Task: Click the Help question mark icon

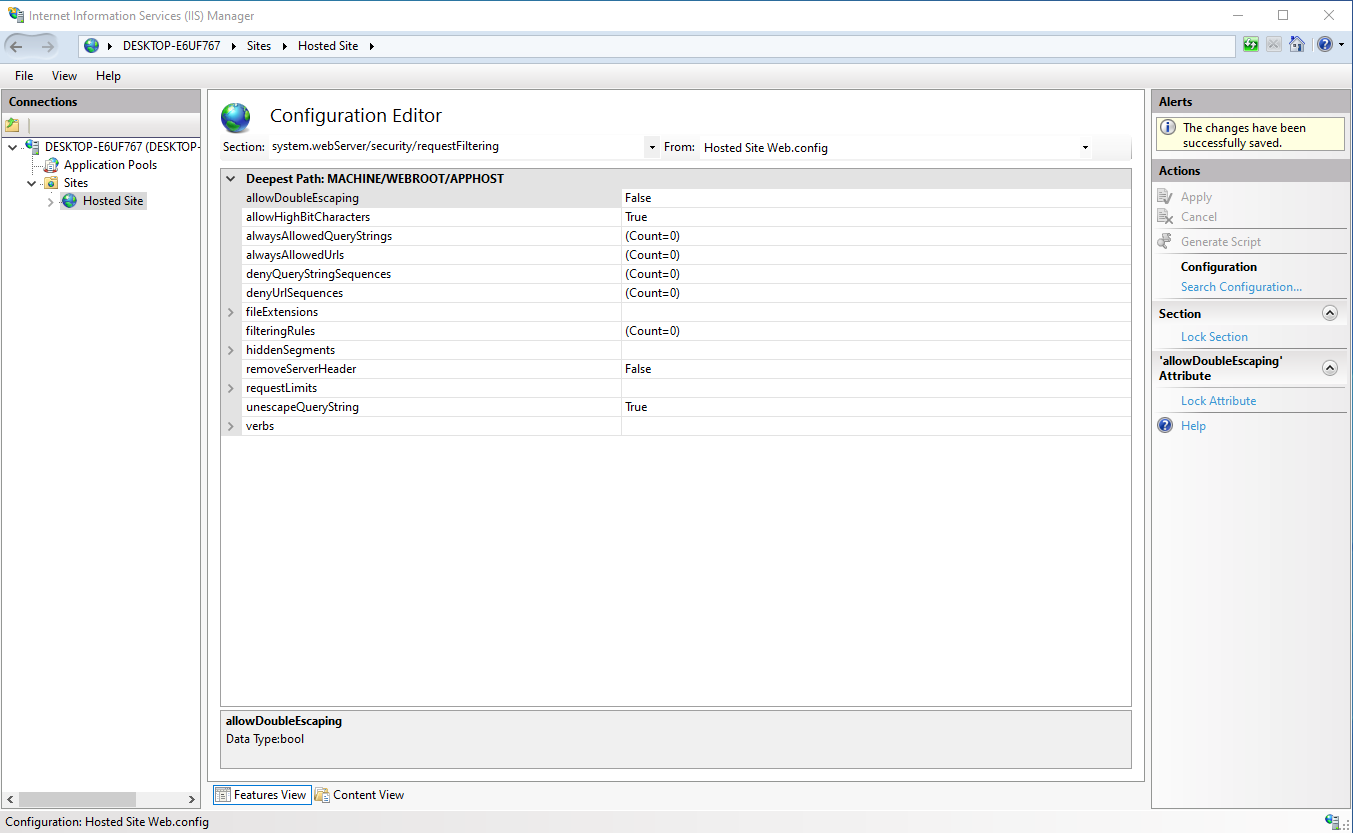Action: pyautogui.click(x=1323, y=44)
